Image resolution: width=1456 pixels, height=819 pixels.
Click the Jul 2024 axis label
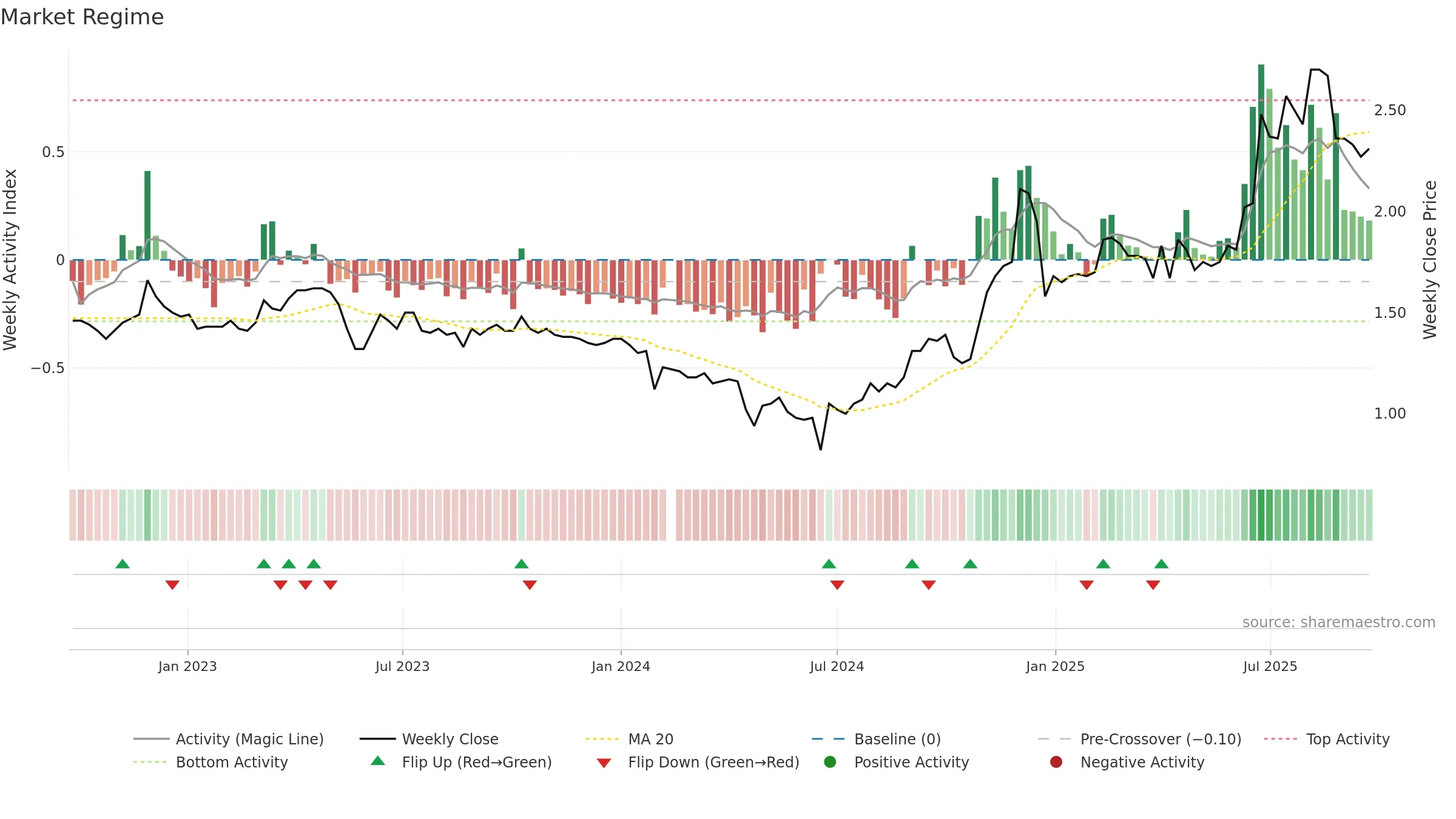pos(837,666)
